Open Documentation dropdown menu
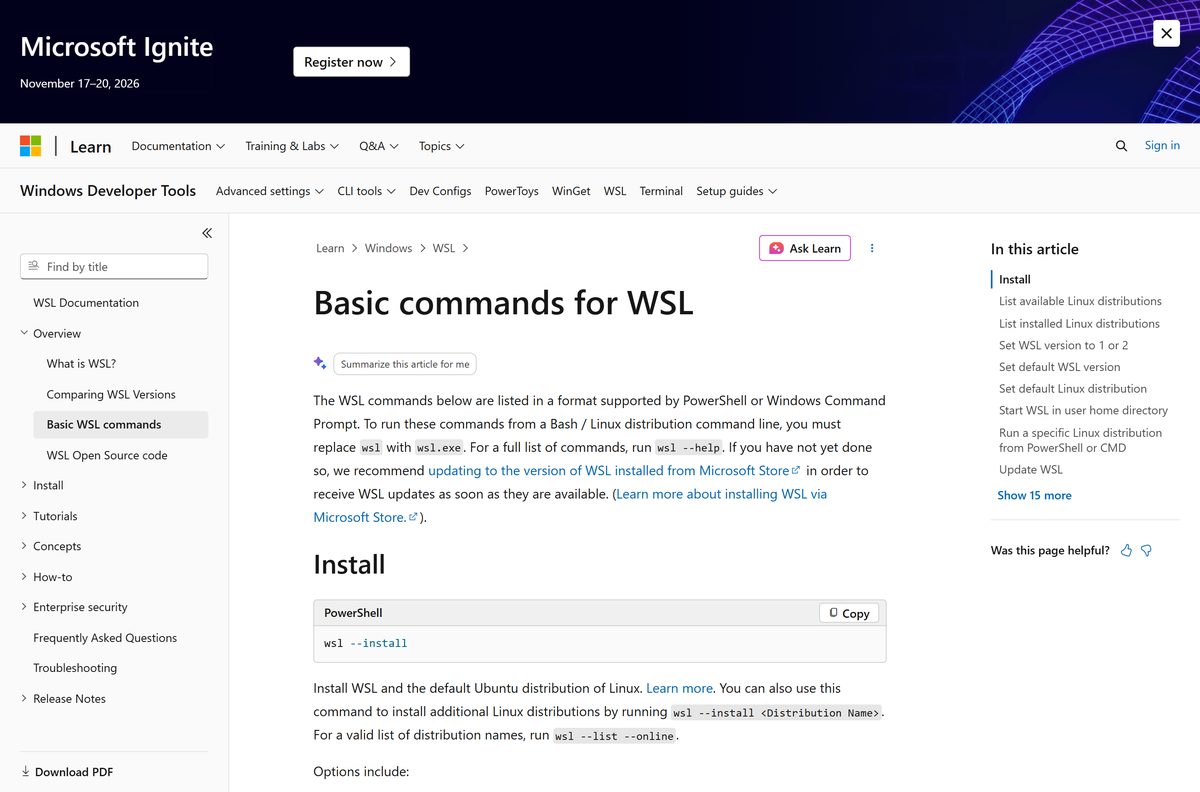Image resolution: width=1200 pixels, height=792 pixels. 178,146
